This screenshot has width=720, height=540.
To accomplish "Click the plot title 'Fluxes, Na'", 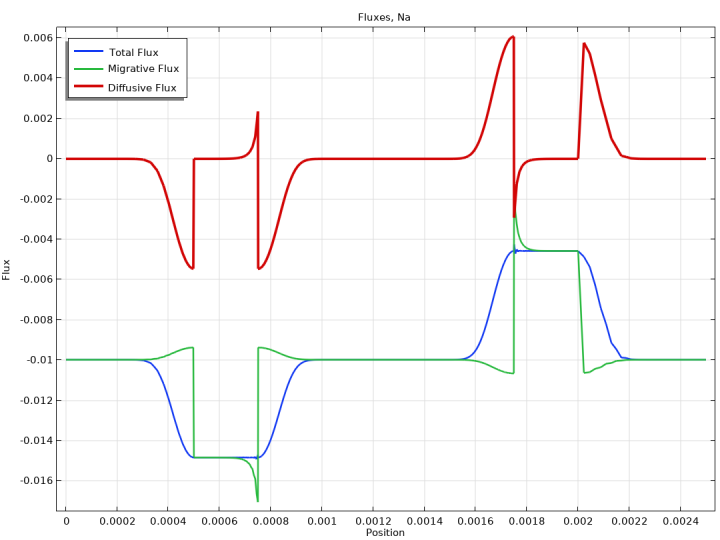I will [384, 17].
